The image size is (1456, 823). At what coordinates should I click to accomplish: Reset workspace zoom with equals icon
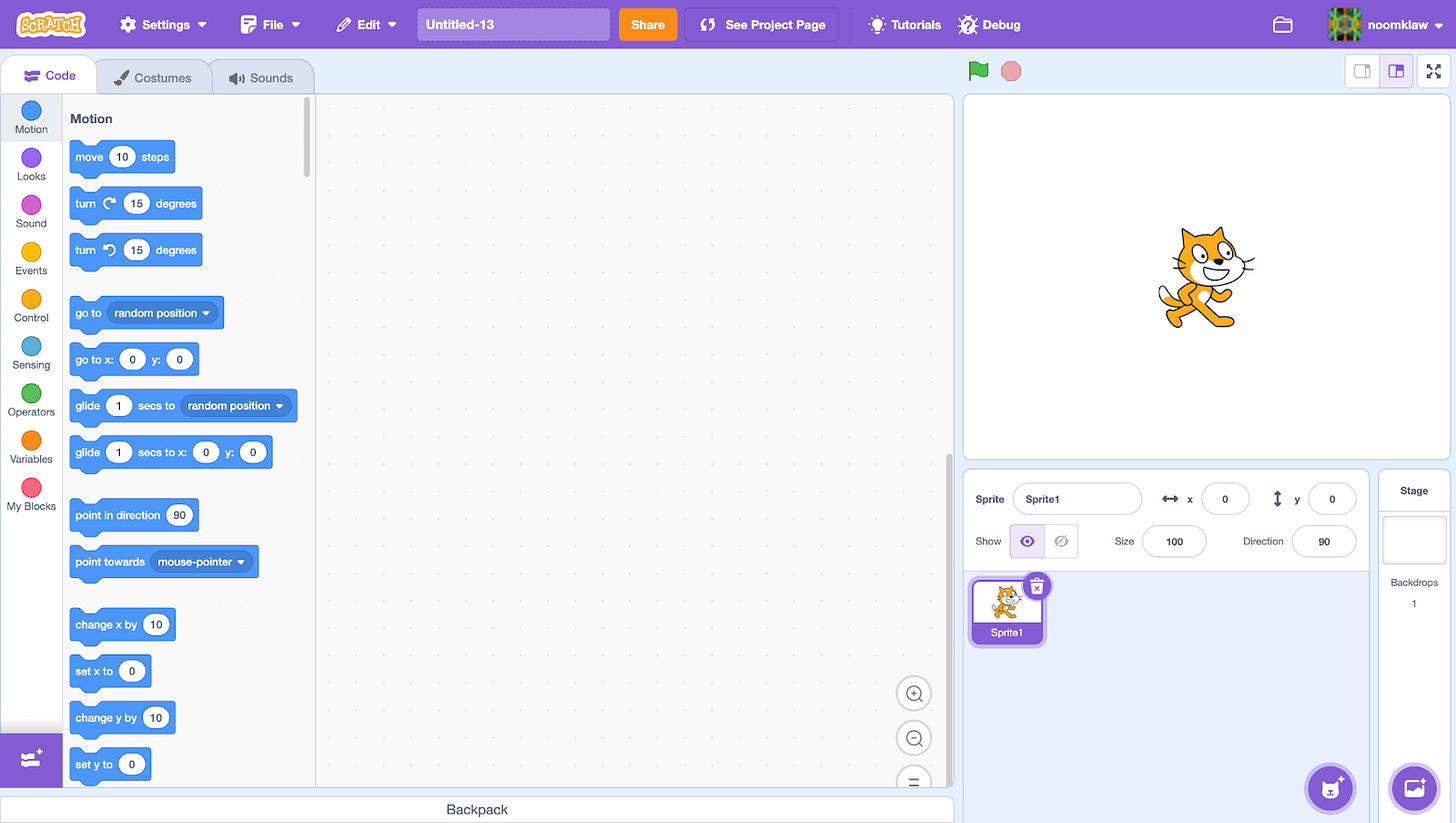point(914,779)
